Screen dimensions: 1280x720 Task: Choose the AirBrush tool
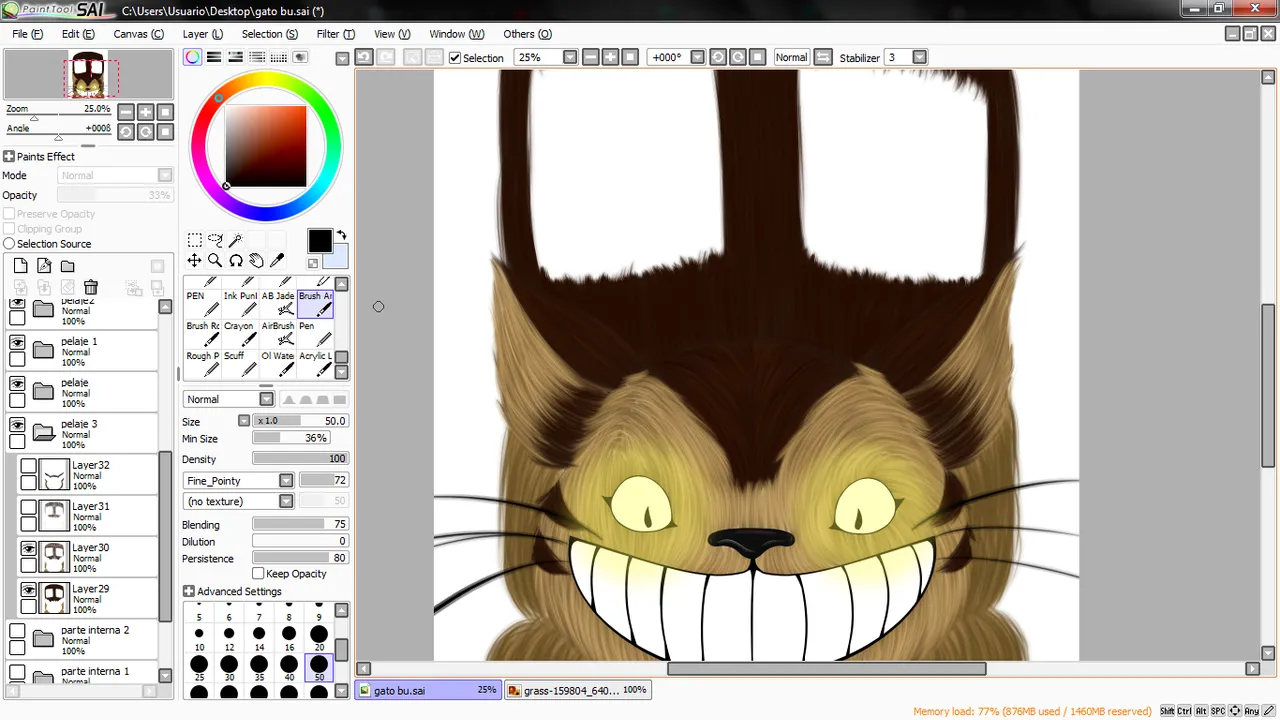[278, 334]
